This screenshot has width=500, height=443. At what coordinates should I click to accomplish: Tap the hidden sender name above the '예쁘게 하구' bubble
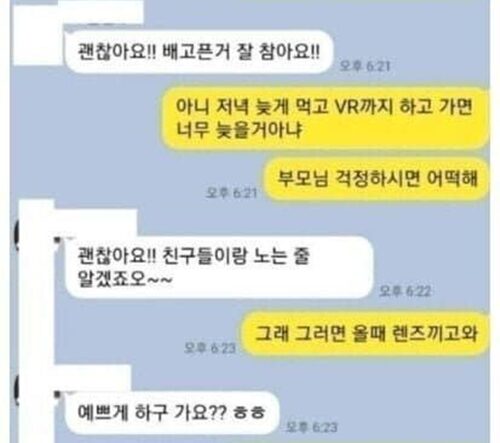pyautogui.click(x=93, y=378)
